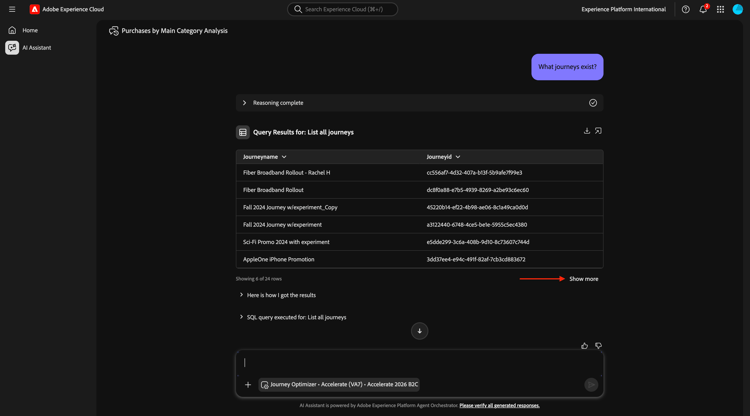Open the app switcher grid icon
Screen dimensions: 750x416
pyautogui.click(x=720, y=9)
